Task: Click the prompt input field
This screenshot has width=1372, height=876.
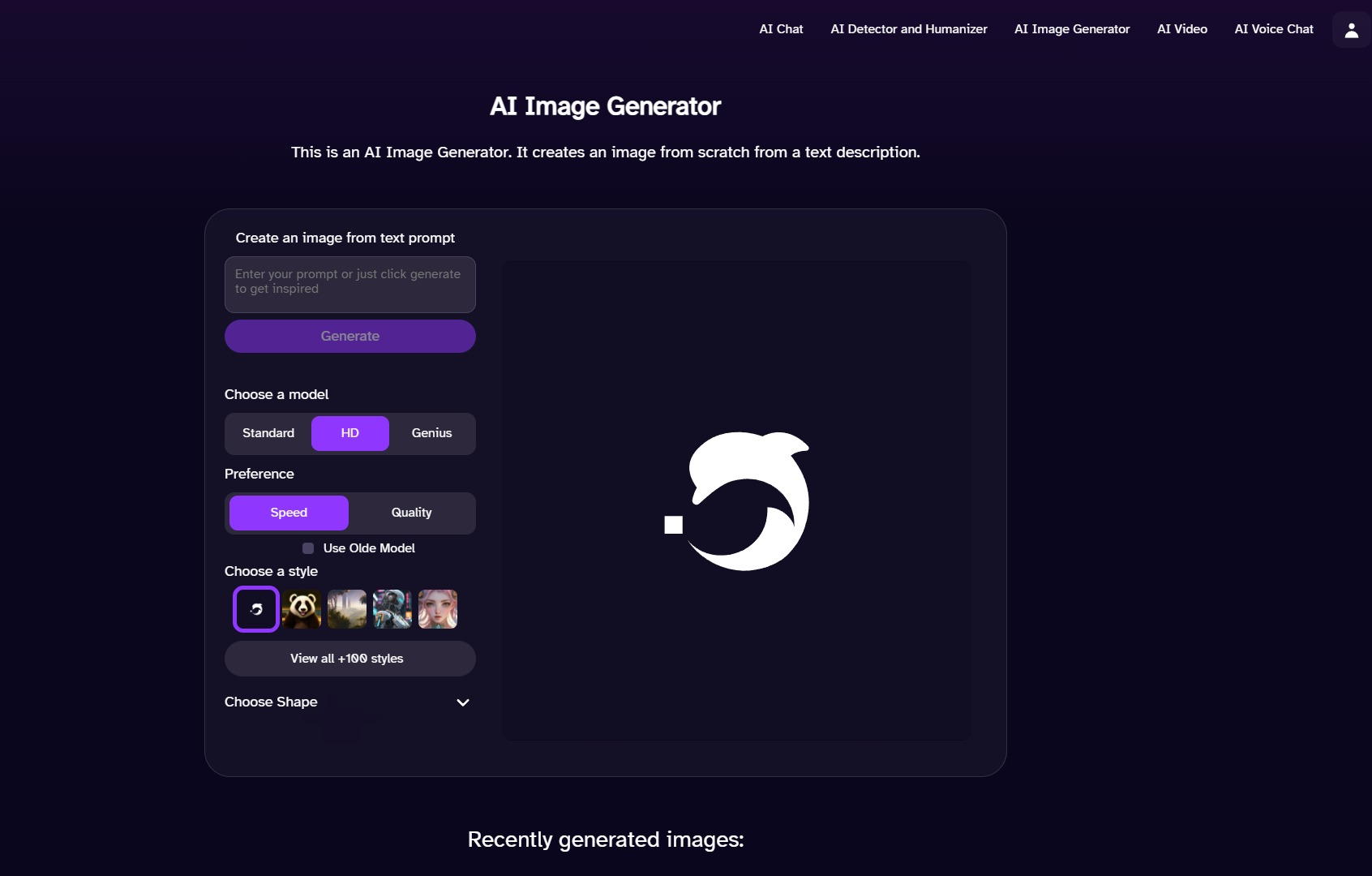Action: pos(349,285)
